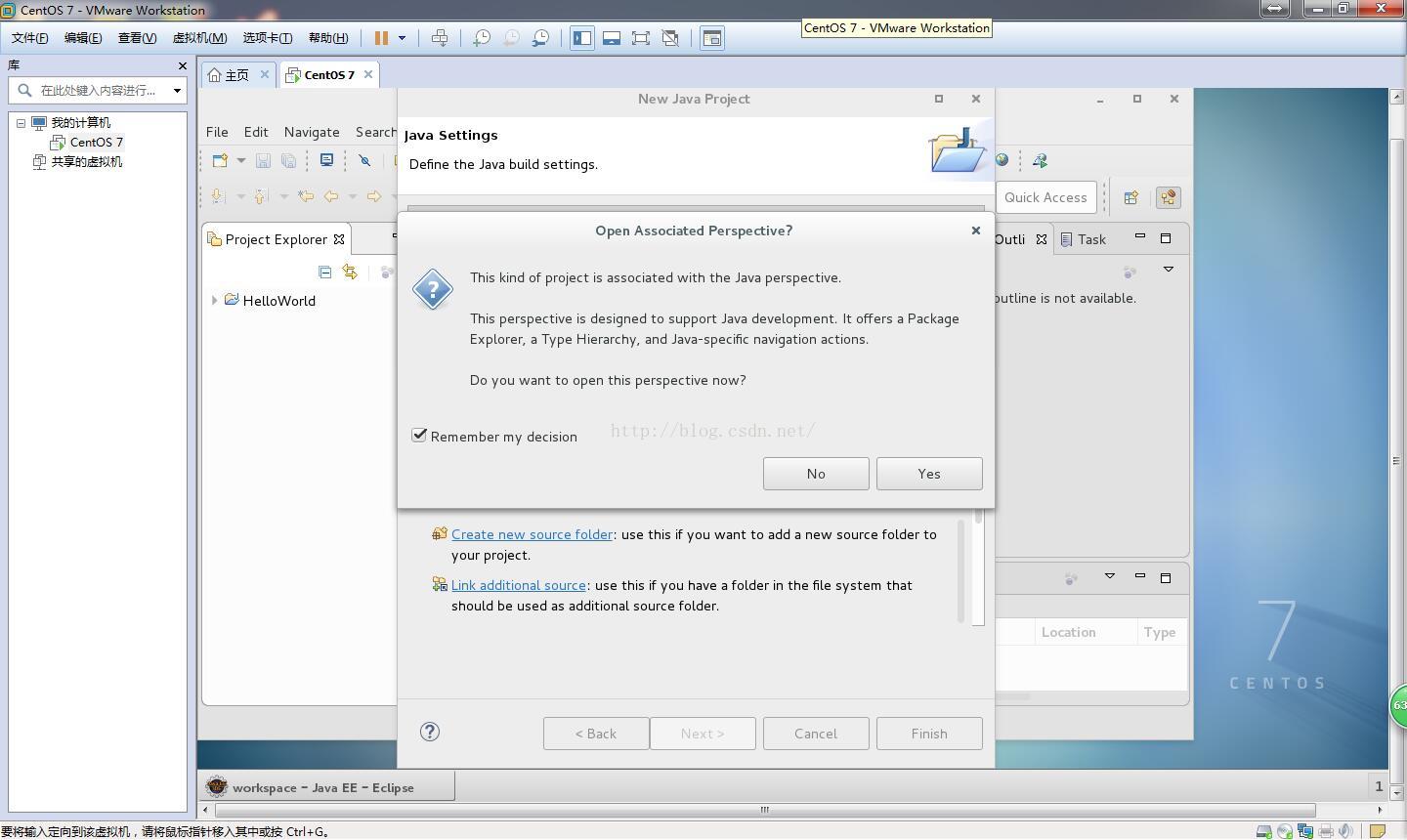Click the VMware Unity mode icon
Image resolution: width=1407 pixels, height=840 pixels.
(x=670, y=38)
